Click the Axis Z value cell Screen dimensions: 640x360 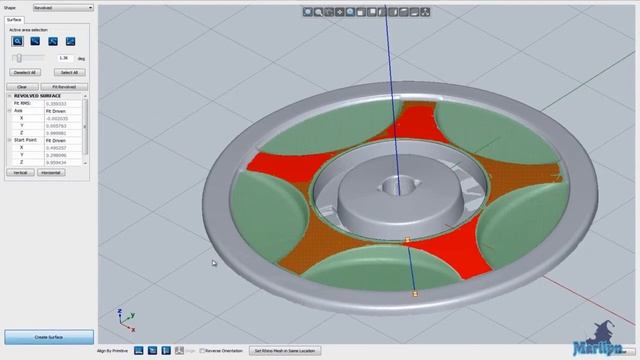pos(63,133)
